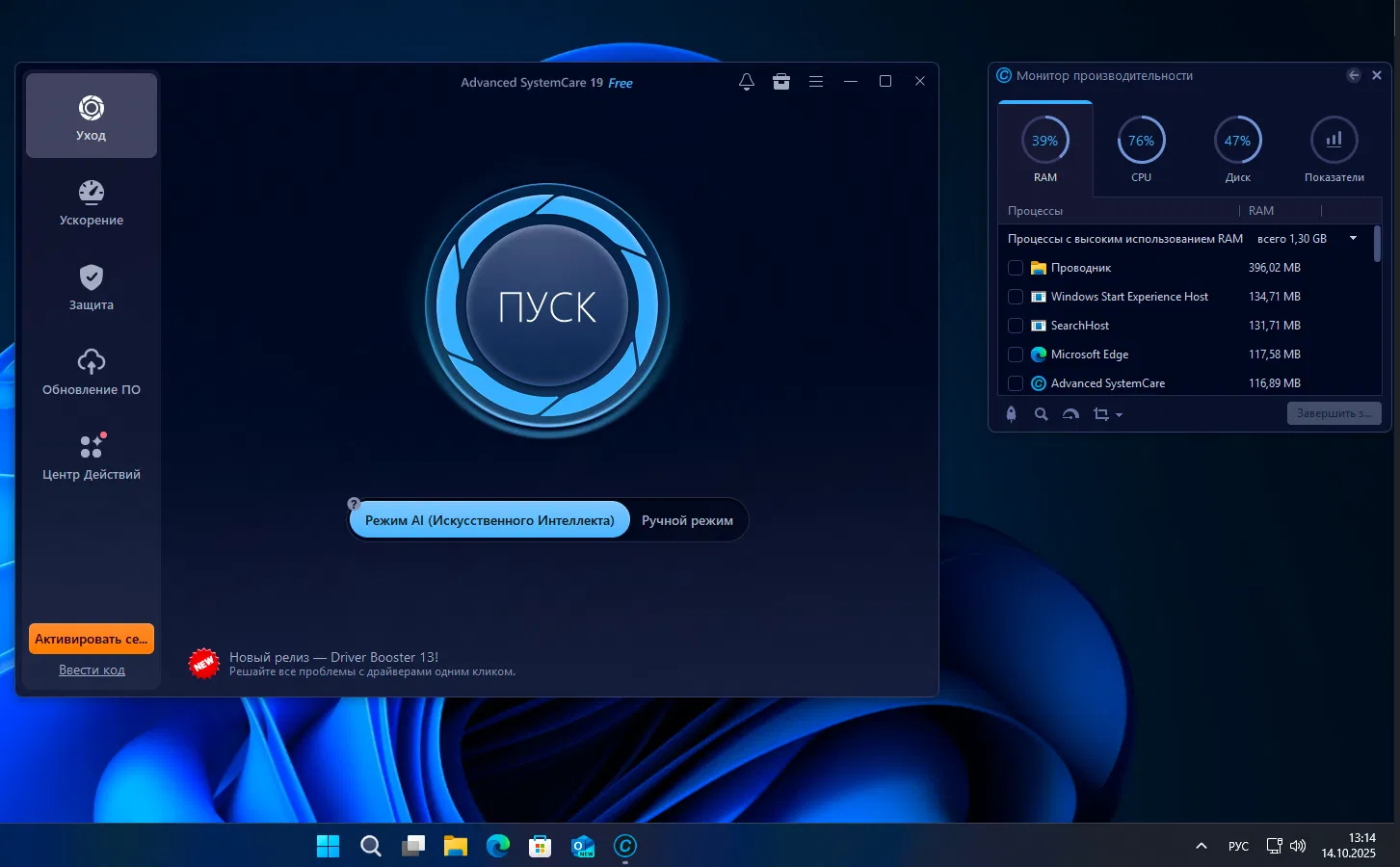Switch to Ручной режим manual mode

point(687,520)
